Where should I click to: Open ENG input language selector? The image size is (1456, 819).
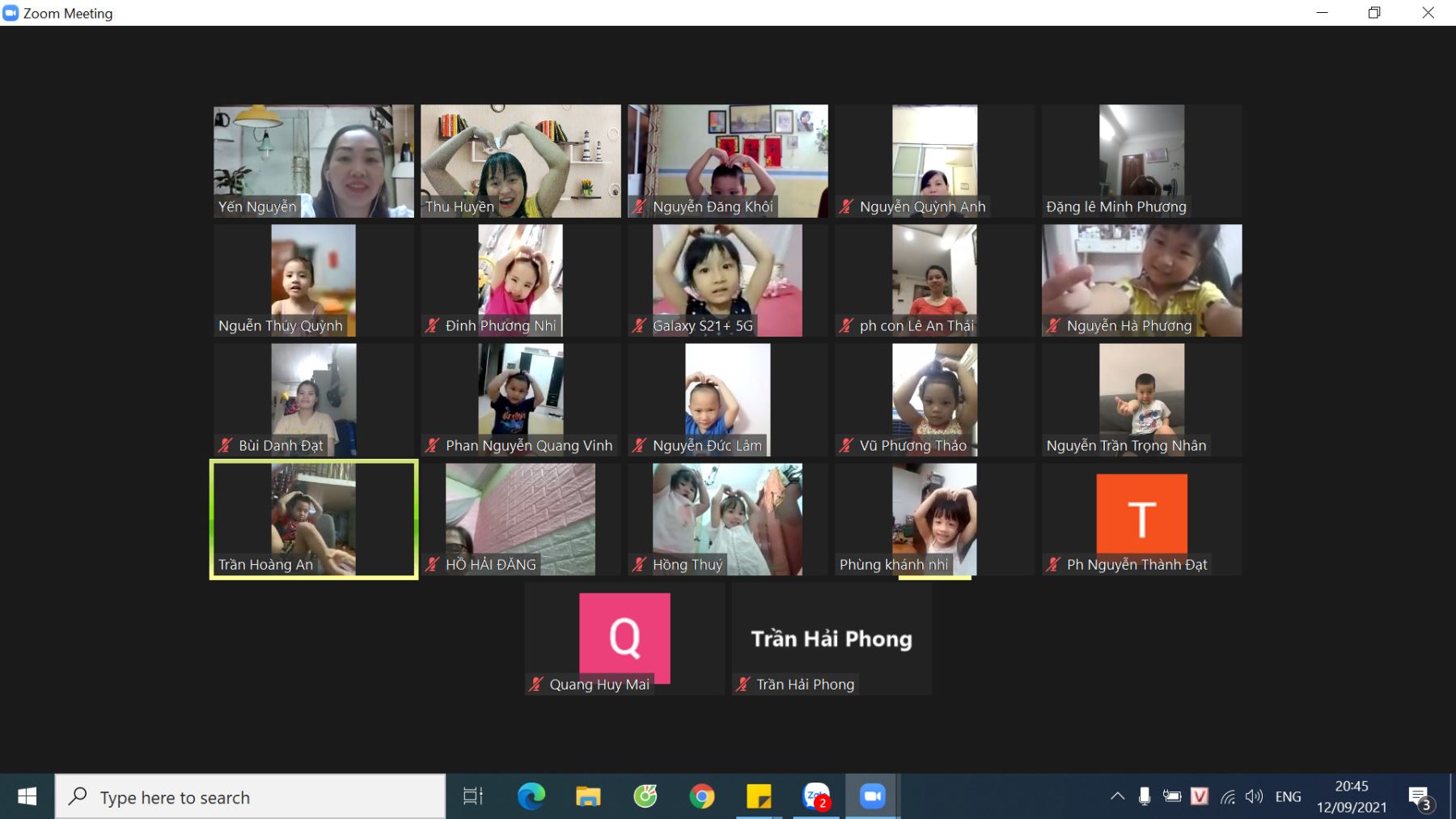(x=1288, y=797)
